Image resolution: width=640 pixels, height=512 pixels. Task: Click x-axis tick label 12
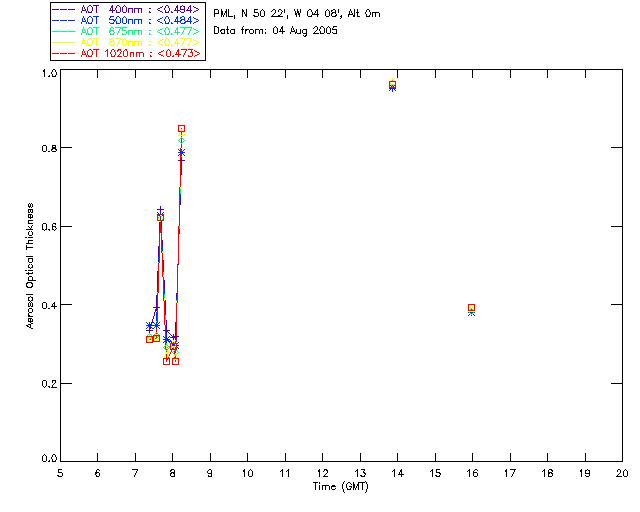click(x=322, y=474)
